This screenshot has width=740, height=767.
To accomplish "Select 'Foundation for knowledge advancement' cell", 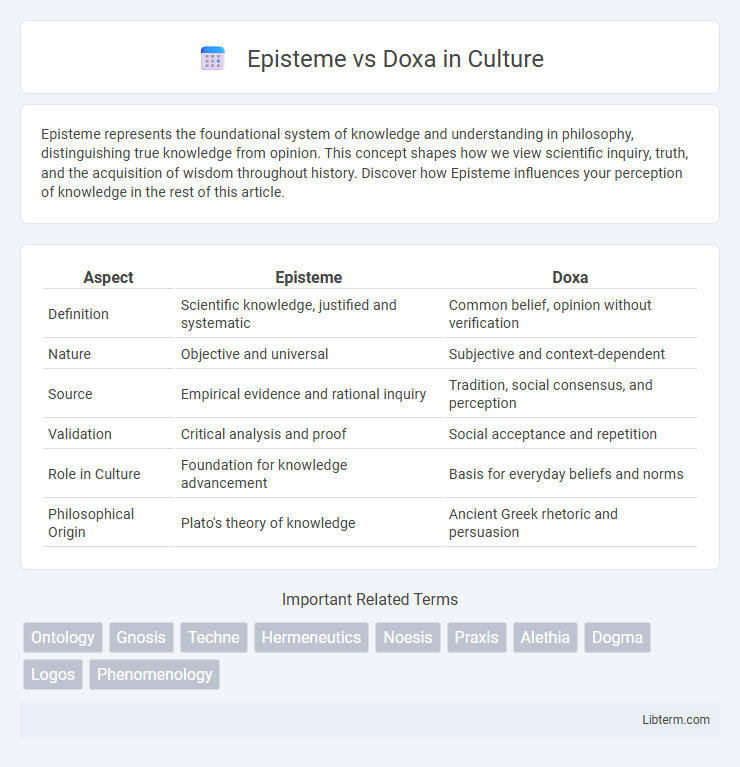I will [309, 474].
